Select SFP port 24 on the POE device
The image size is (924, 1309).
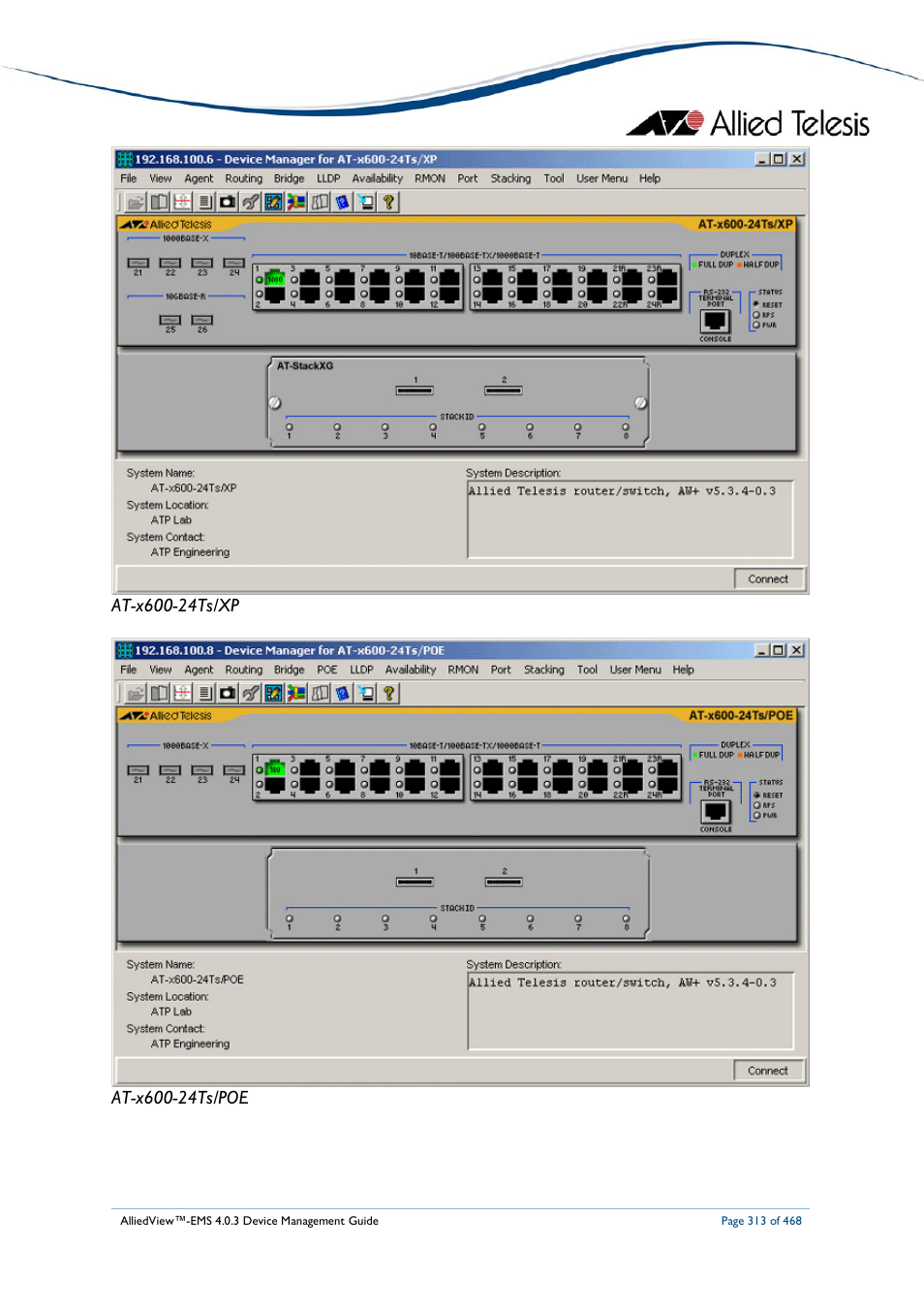tap(234, 770)
